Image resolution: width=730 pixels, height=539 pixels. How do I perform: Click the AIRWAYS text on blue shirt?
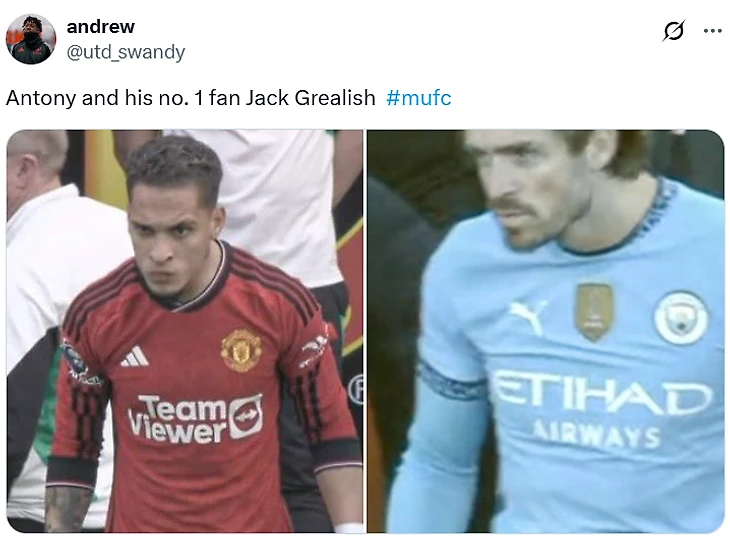598,435
